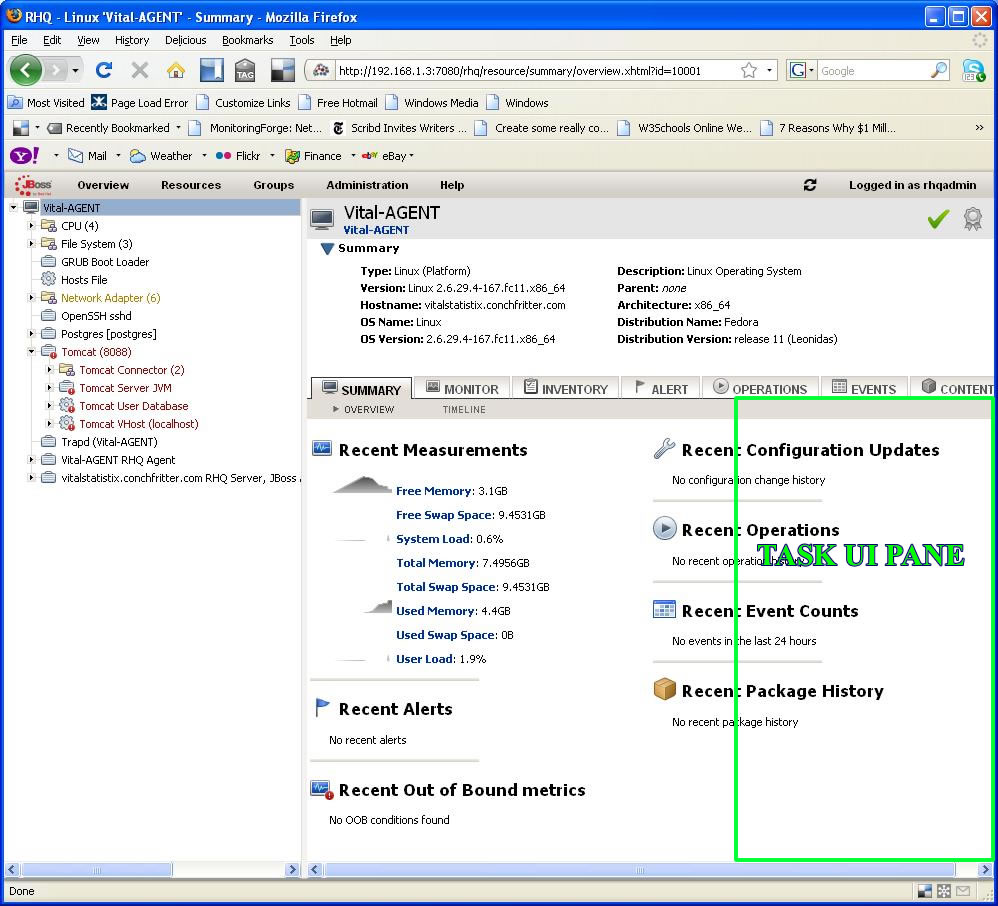The image size is (998, 906).
Task: Expand the File System (3) node
Action: [31, 243]
